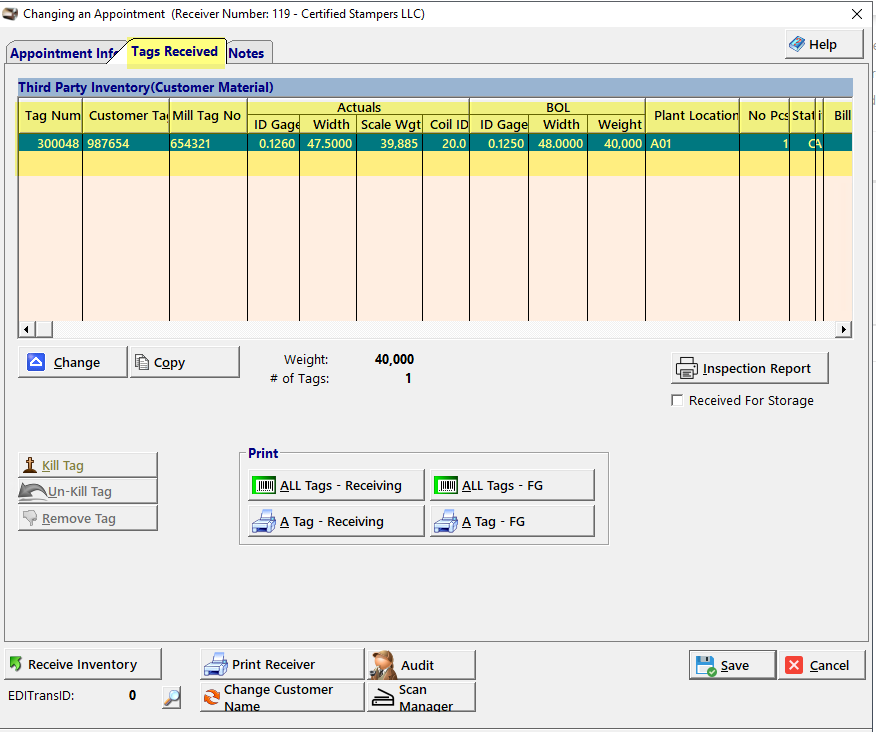This screenshot has height=732, width=876.
Task: Click the thumbs-down icon on Remove Tag
Action: pos(30,518)
